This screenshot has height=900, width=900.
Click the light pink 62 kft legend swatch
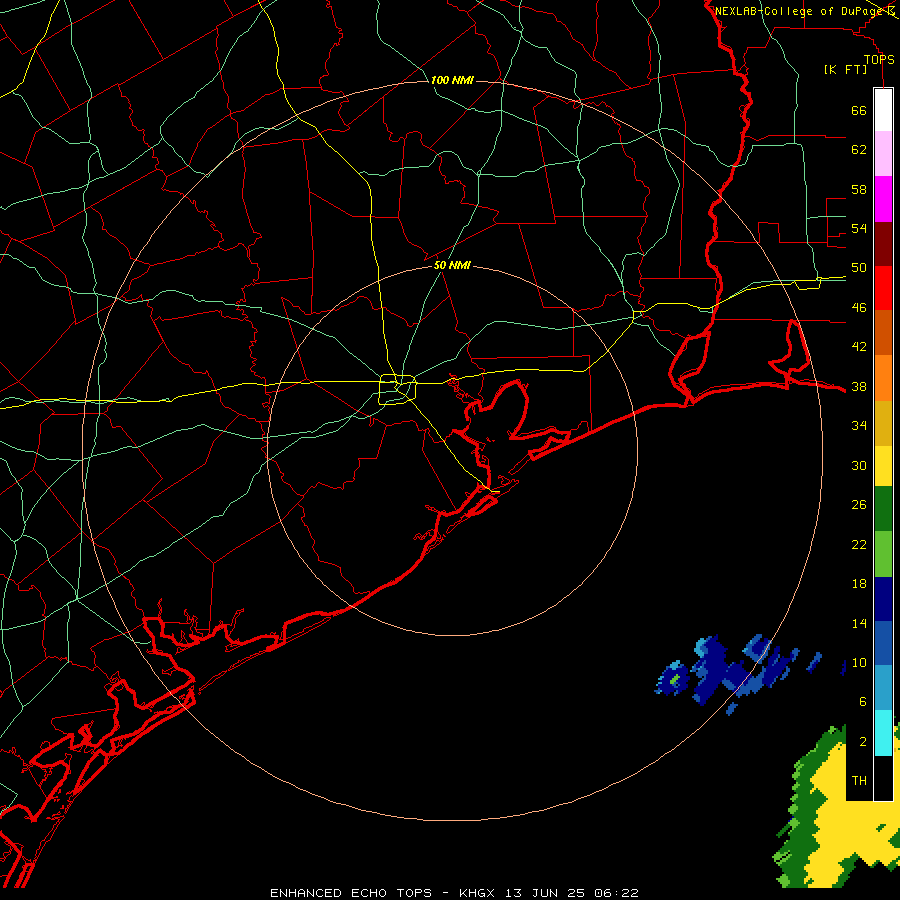(883, 153)
